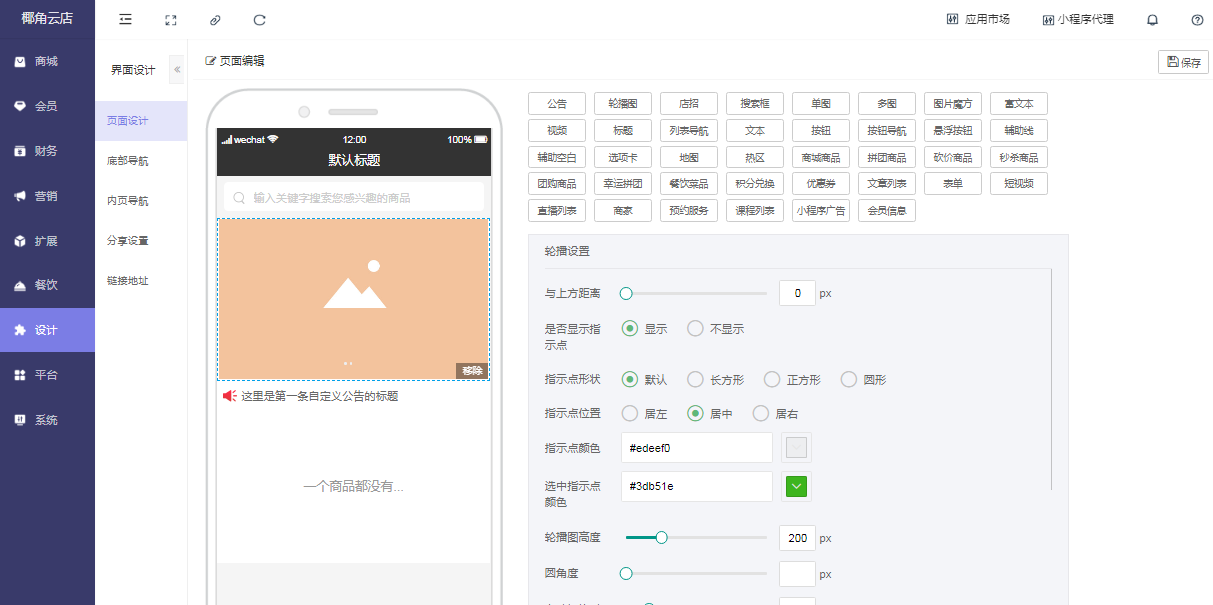This screenshot has width=1213, height=605.
Task: Set indicator position to 居右
Action: 761,414
